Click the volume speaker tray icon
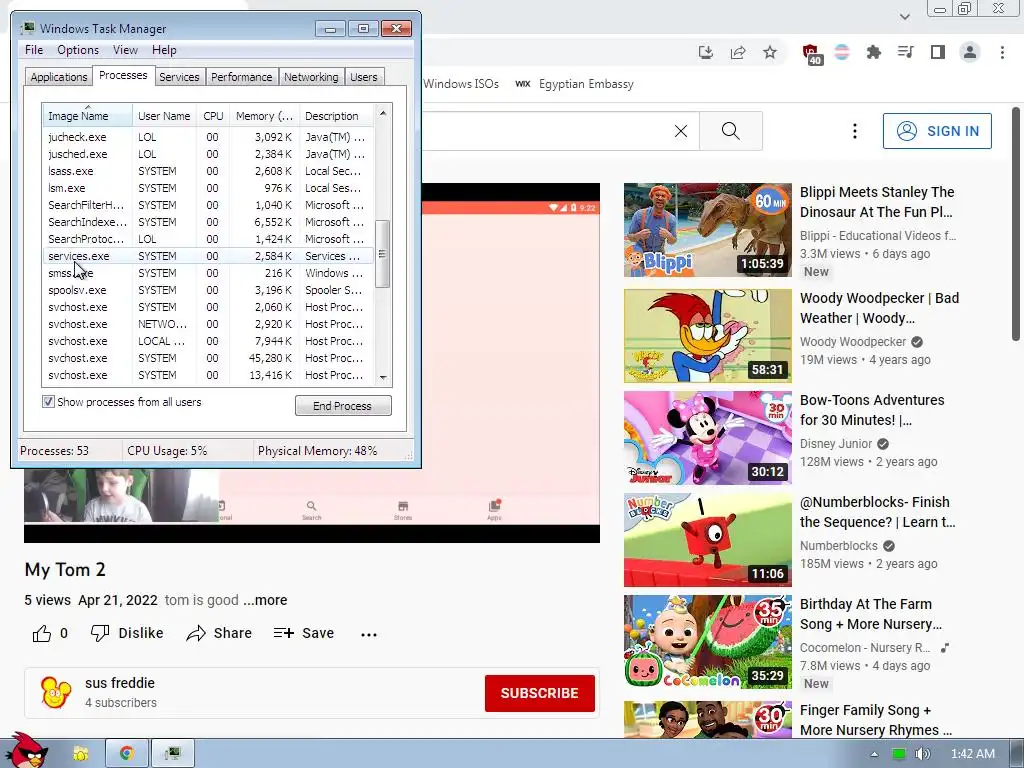 click(x=922, y=754)
